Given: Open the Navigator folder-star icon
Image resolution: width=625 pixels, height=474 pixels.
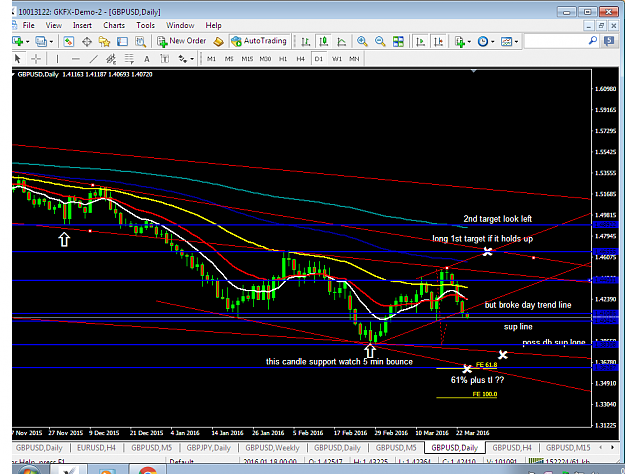Looking at the screenshot, I should point(104,41).
